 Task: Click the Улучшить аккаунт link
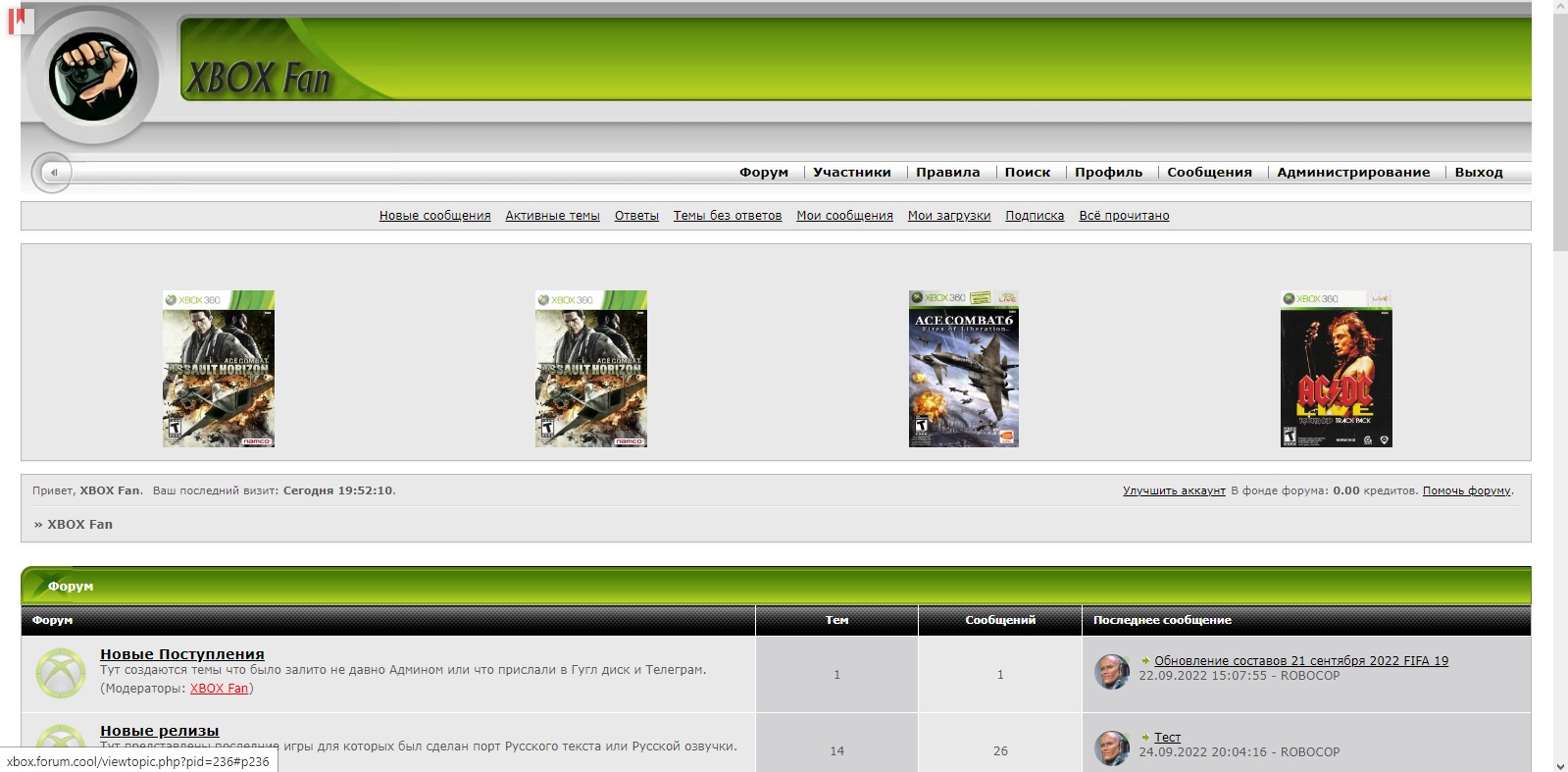1174,490
